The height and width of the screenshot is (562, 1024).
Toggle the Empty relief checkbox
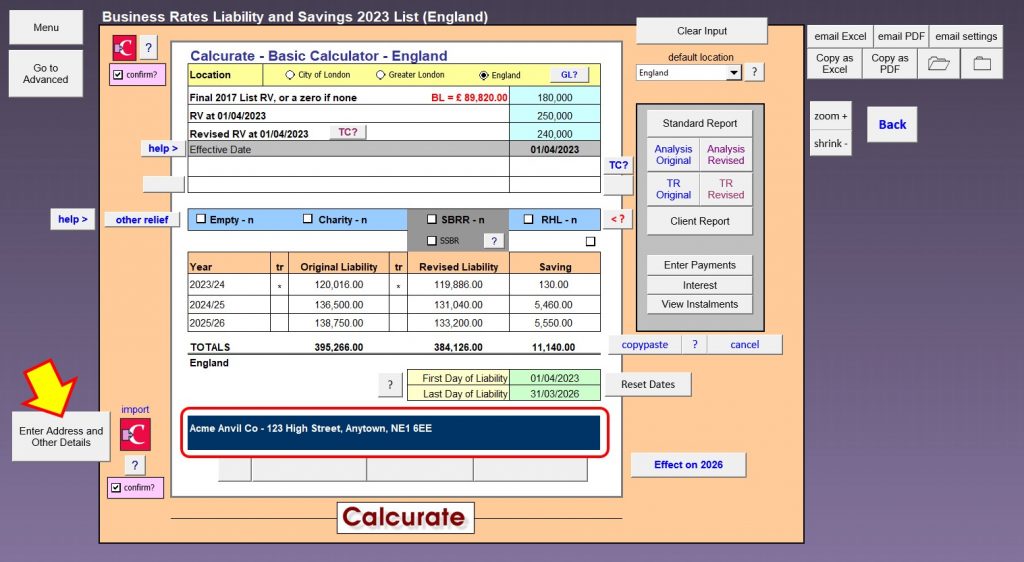coord(201,219)
